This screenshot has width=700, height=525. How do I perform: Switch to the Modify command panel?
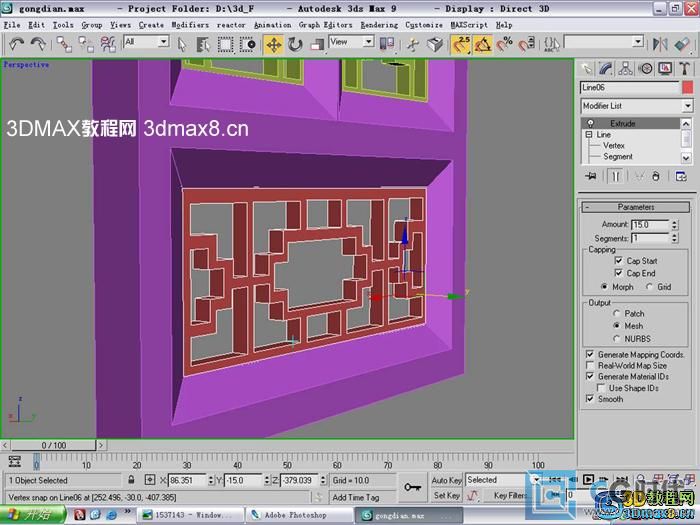606,68
